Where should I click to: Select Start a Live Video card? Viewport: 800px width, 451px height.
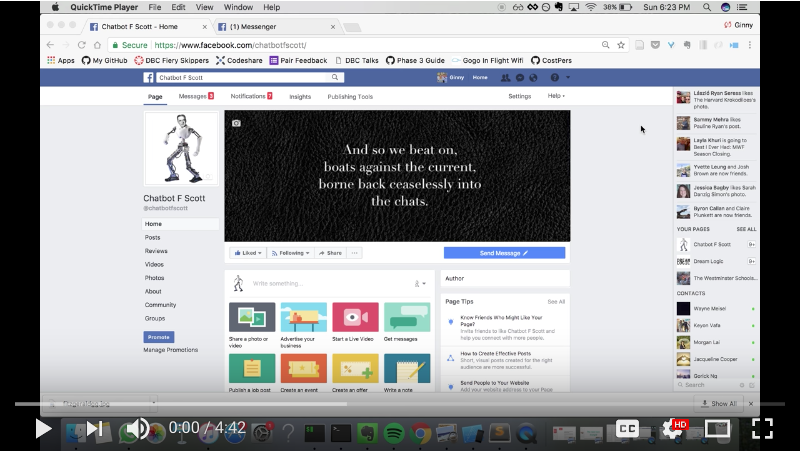[x=355, y=321]
